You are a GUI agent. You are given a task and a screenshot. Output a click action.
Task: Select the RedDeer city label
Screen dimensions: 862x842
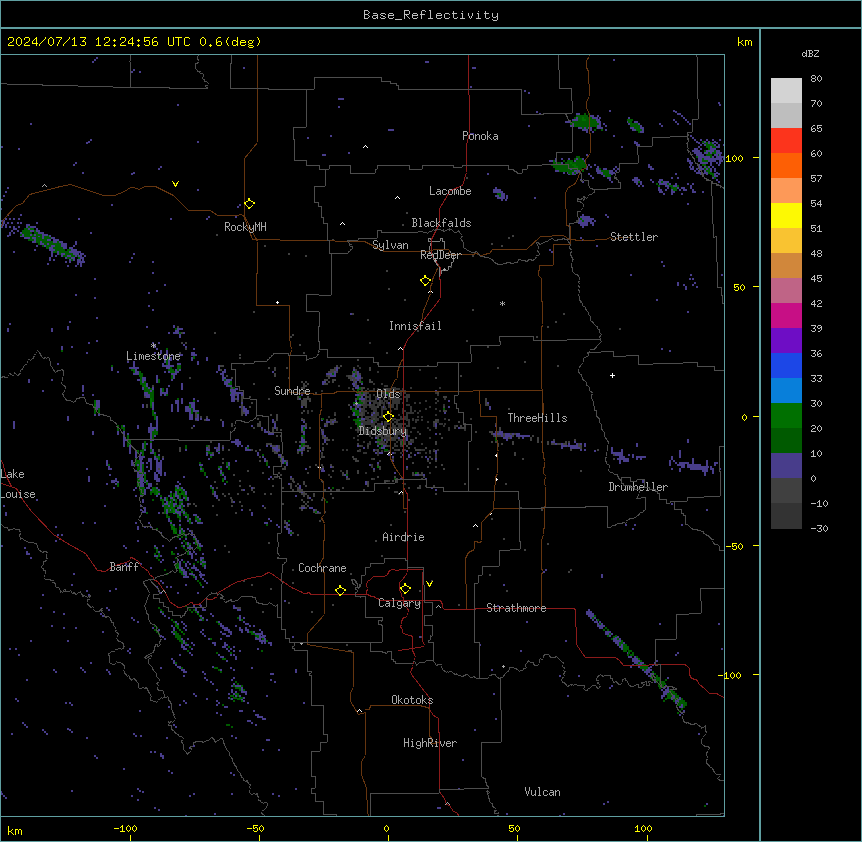[x=440, y=255]
